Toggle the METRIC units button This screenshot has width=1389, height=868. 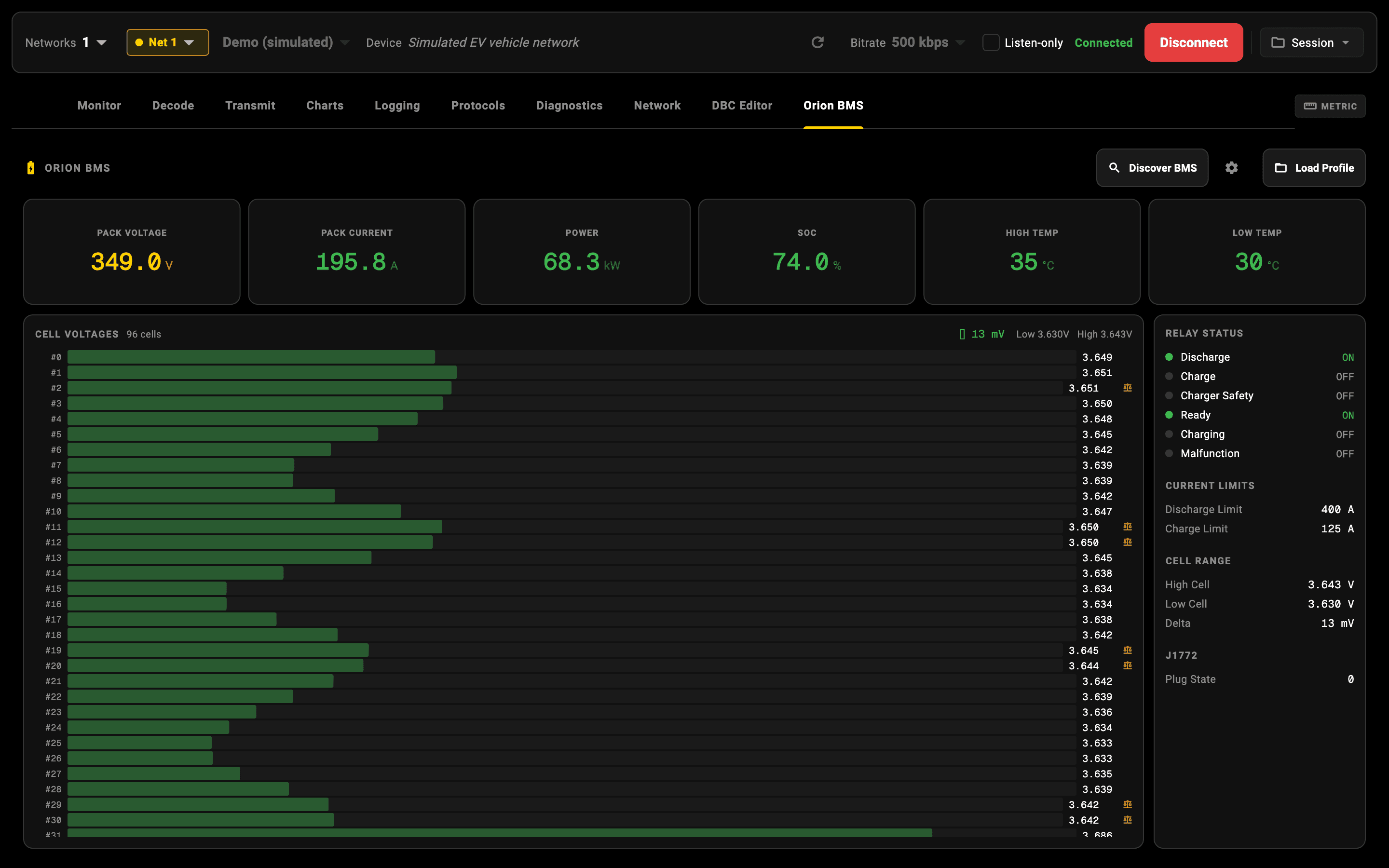click(1330, 106)
